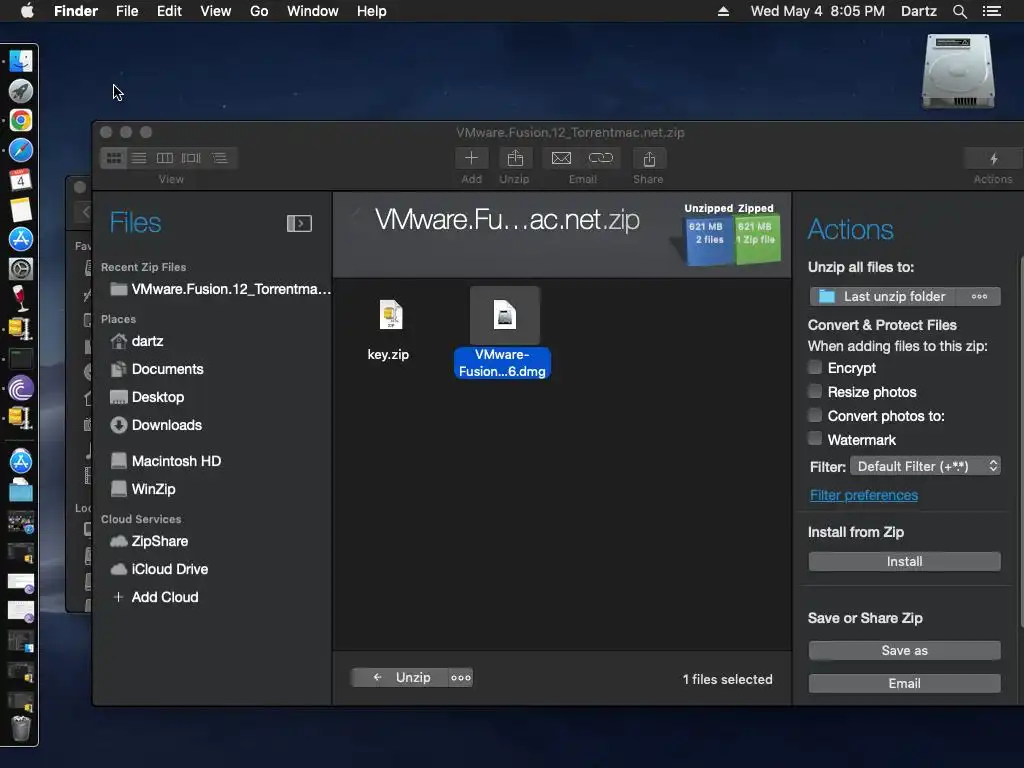The image size is (1024, 768).
Task: Click the Zipped green size box
Action: [x=757, y=240]
